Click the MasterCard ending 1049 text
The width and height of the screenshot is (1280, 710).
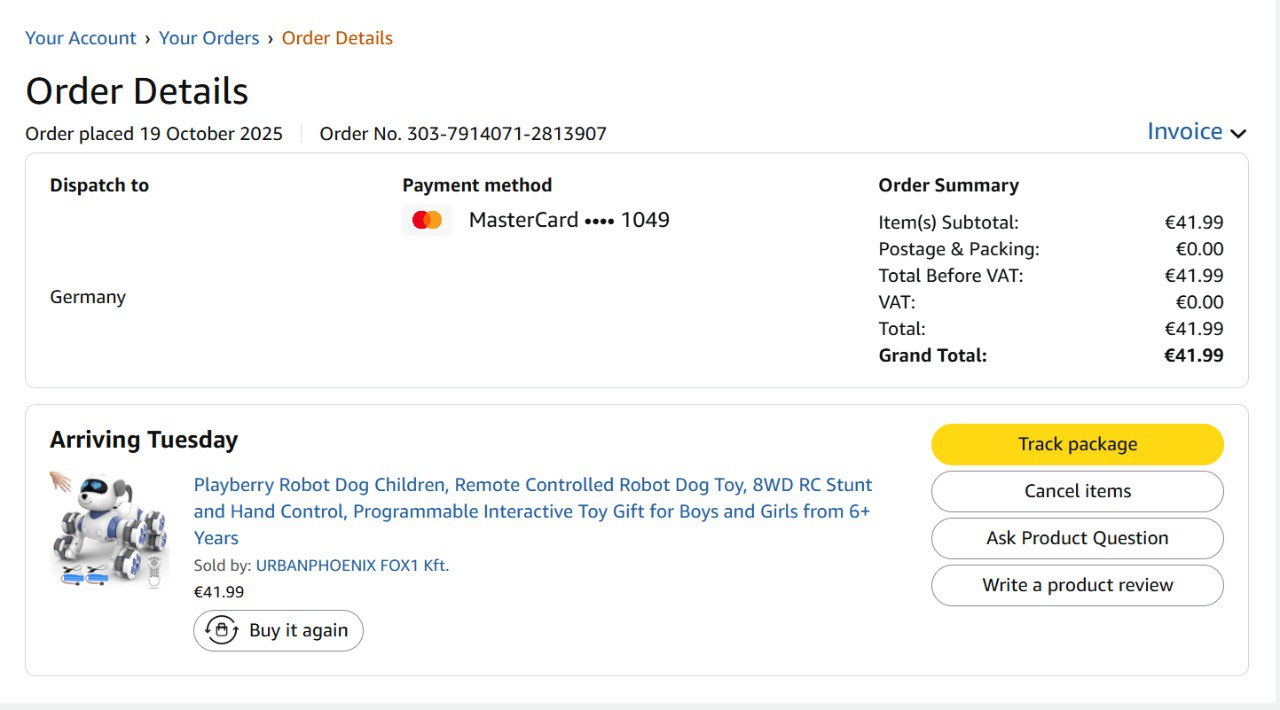click(569, 220)
